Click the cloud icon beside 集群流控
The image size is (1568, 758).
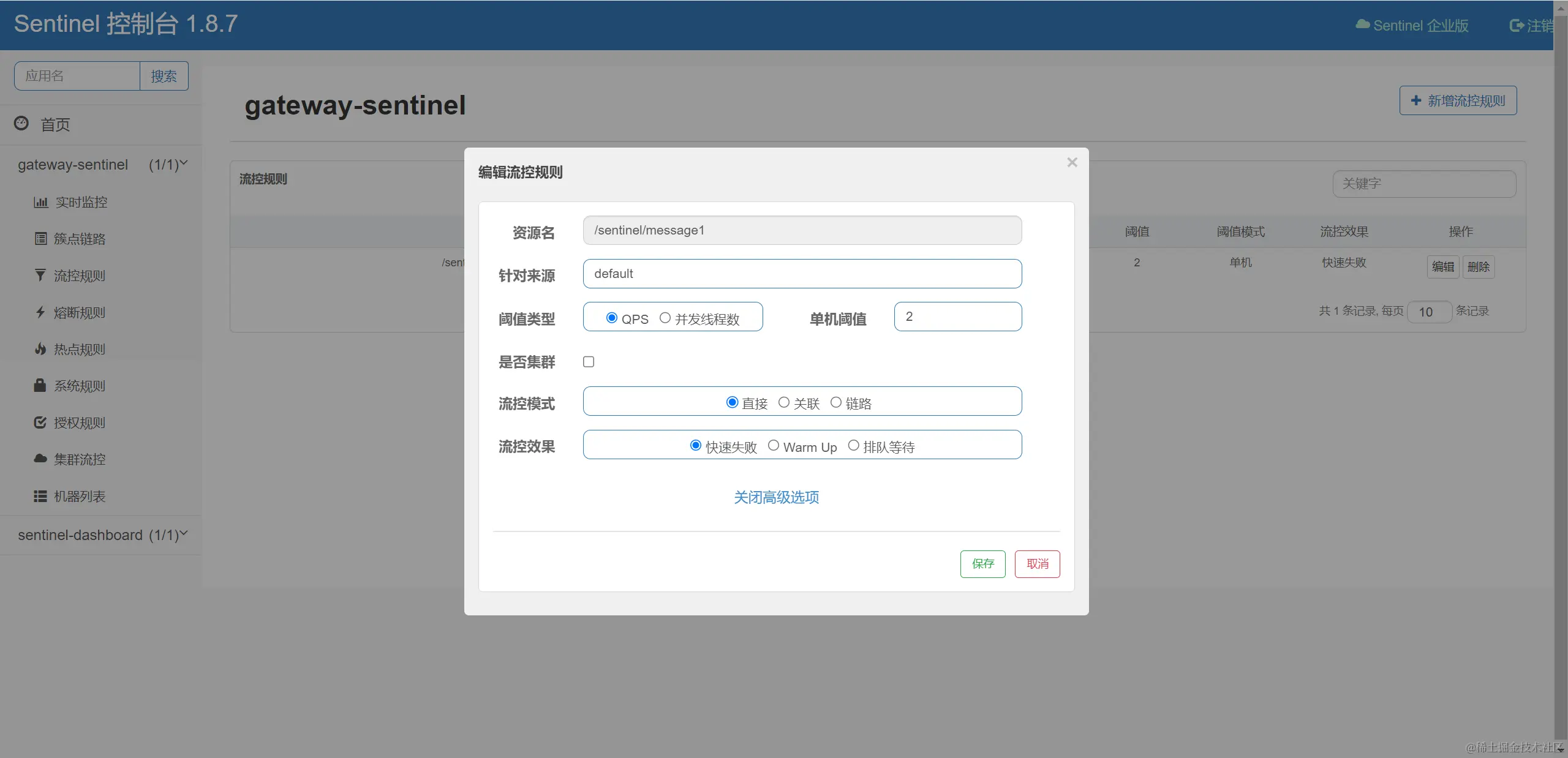click(40, 459)
